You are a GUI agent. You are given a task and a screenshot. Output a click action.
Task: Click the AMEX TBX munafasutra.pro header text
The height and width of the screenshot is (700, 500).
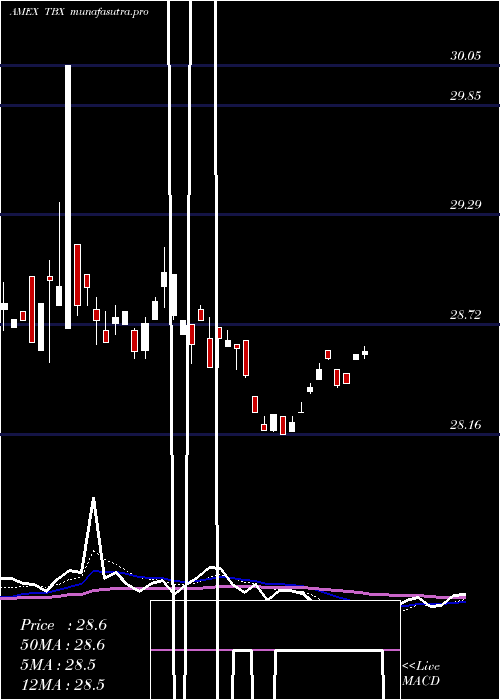click(x=79, y=12)
